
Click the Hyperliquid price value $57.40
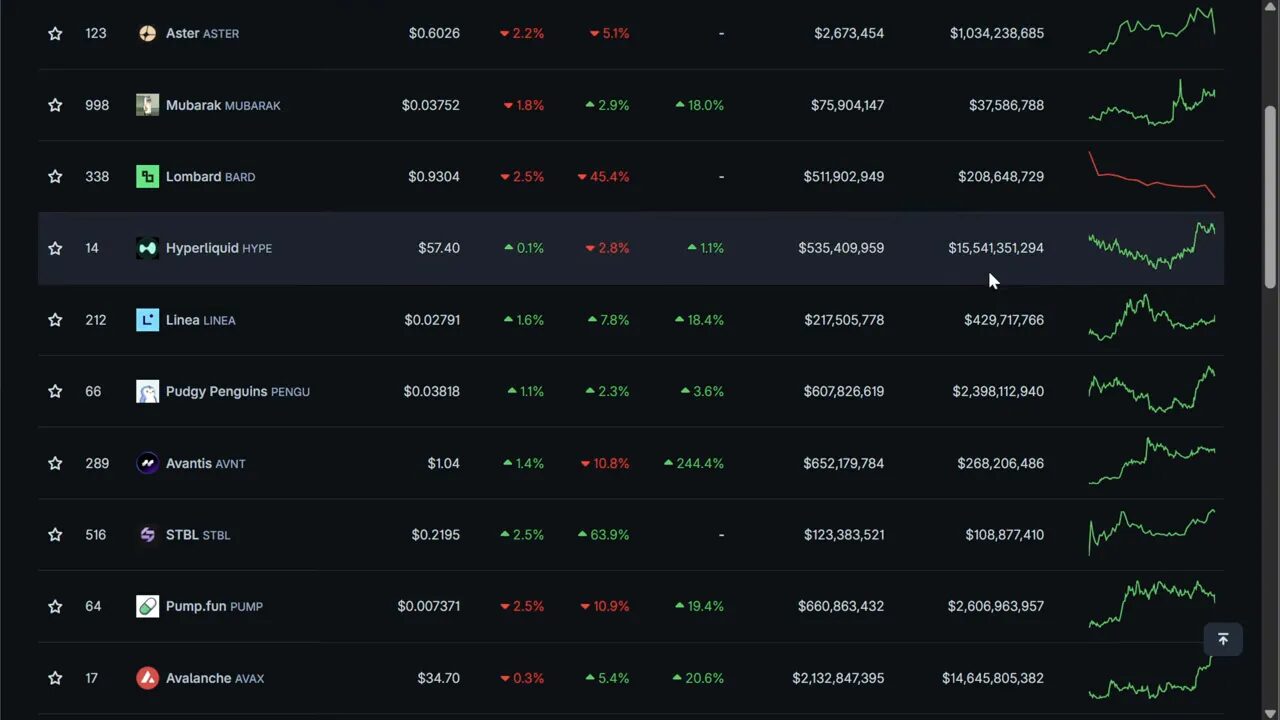(x=439, y=247)
